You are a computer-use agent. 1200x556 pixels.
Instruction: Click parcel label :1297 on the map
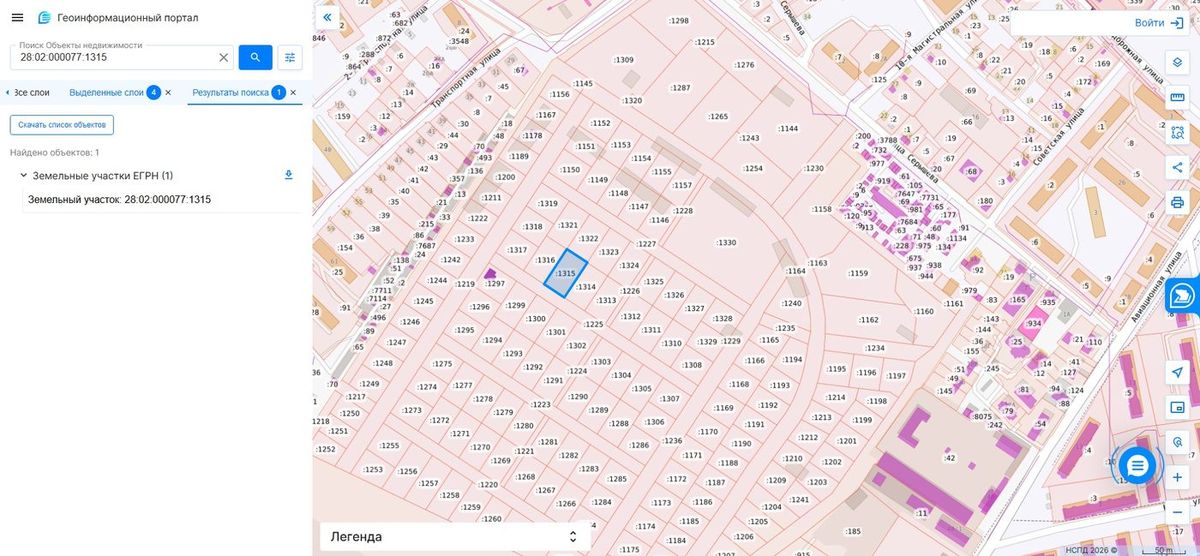tap(495, 283)
